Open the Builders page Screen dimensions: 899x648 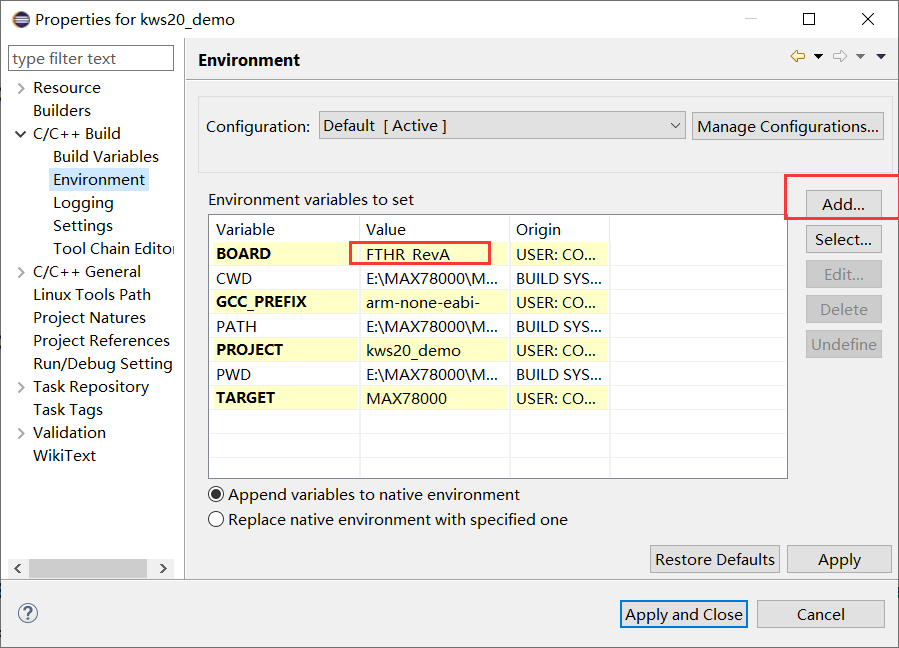[x=62, y=111]
